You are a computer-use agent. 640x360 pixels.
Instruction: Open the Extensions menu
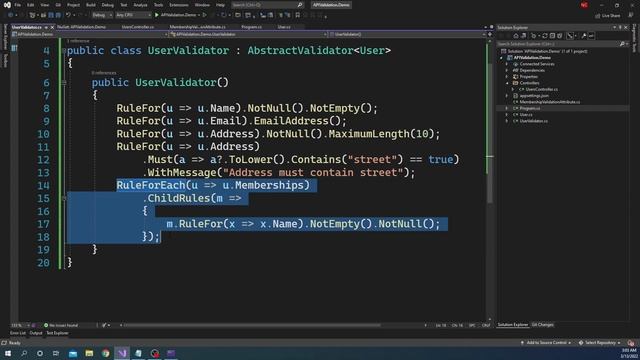[x=179, y=5]
